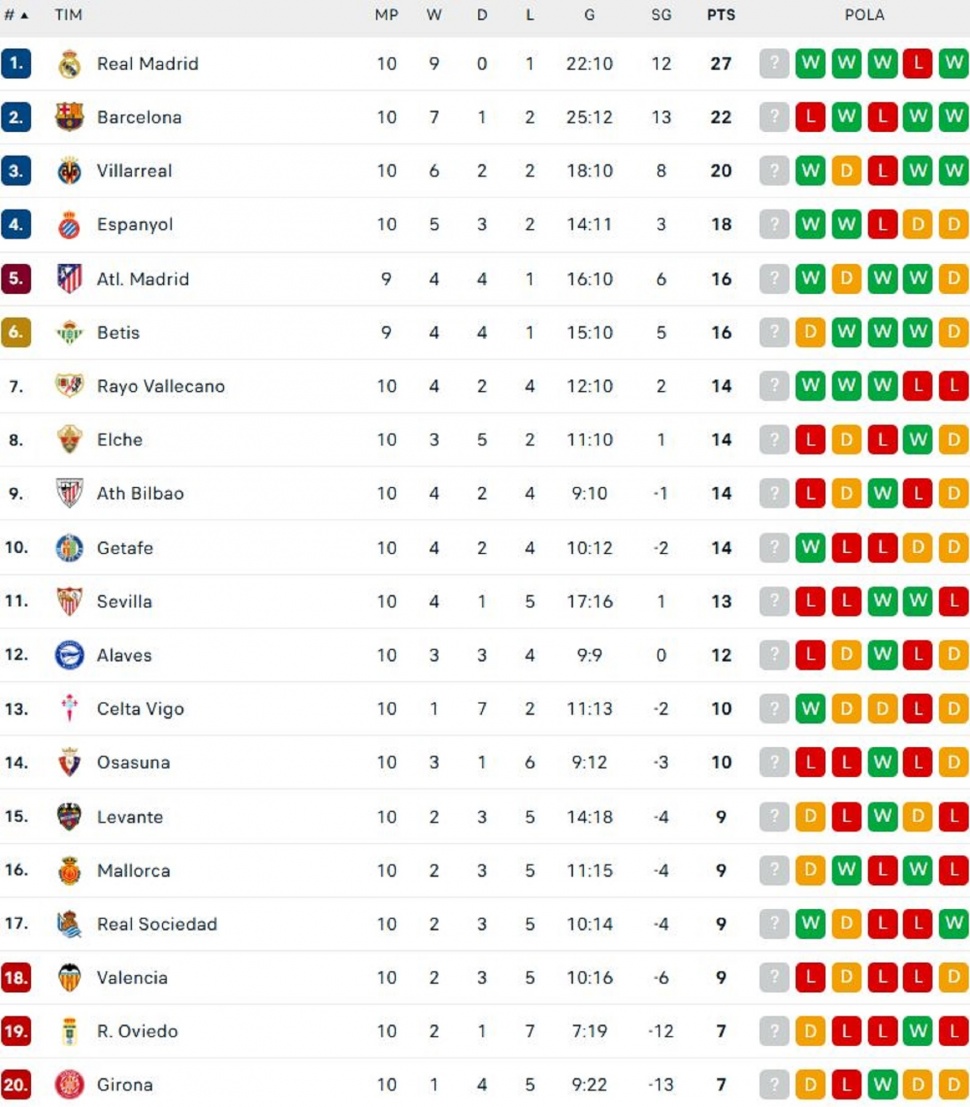Screen dimensions: 970x1107
Task: Click Real Madrid's red L form badge
Action: (918, 64)
